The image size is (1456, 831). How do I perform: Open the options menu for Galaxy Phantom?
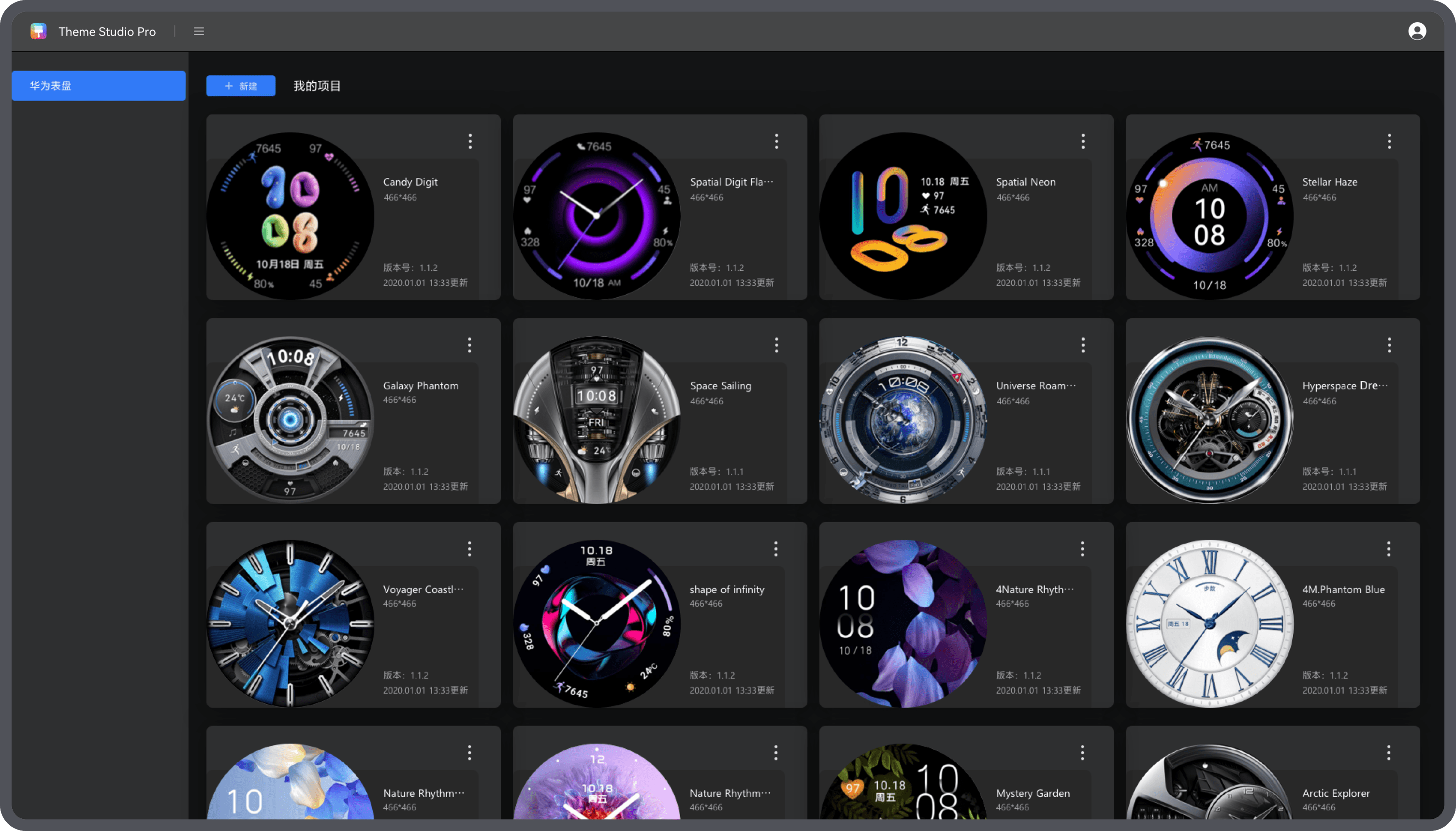point(469,345)
